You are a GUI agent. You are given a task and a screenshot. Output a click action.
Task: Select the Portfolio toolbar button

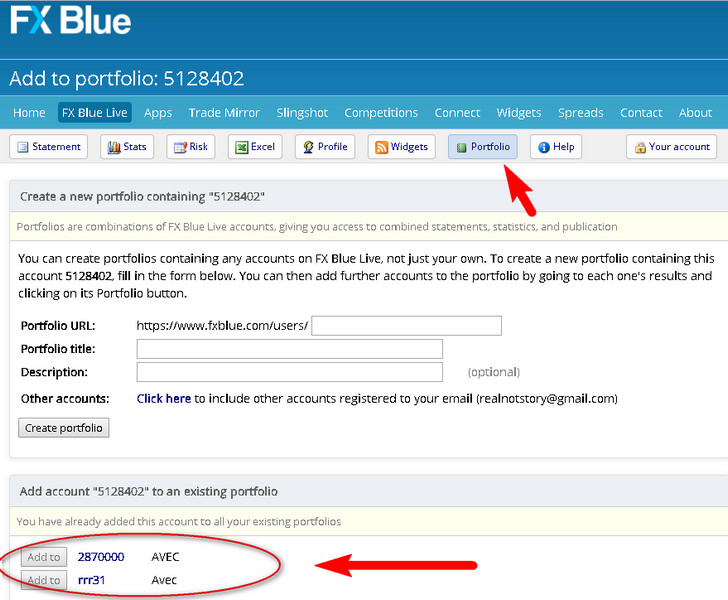point(483,147)
